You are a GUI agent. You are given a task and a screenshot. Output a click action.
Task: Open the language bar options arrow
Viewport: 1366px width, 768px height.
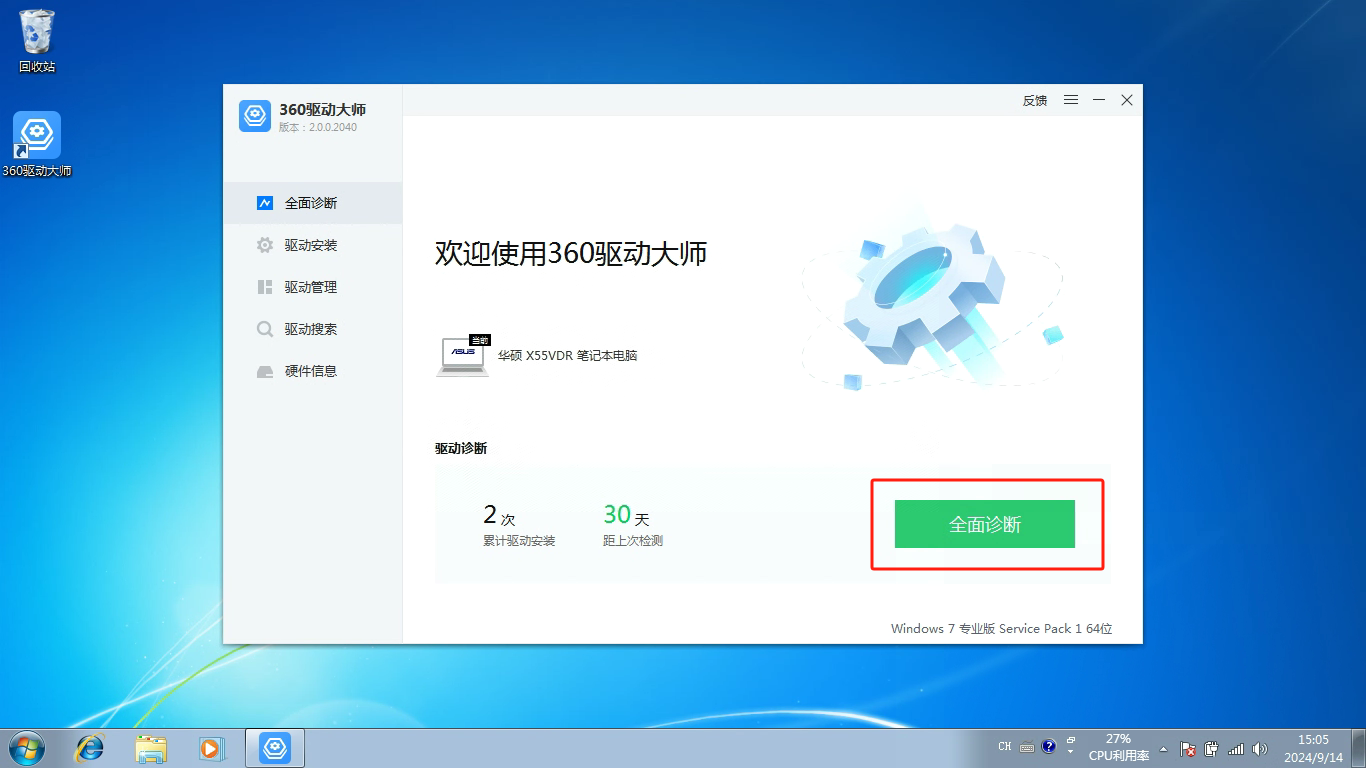click(1071, 752)
